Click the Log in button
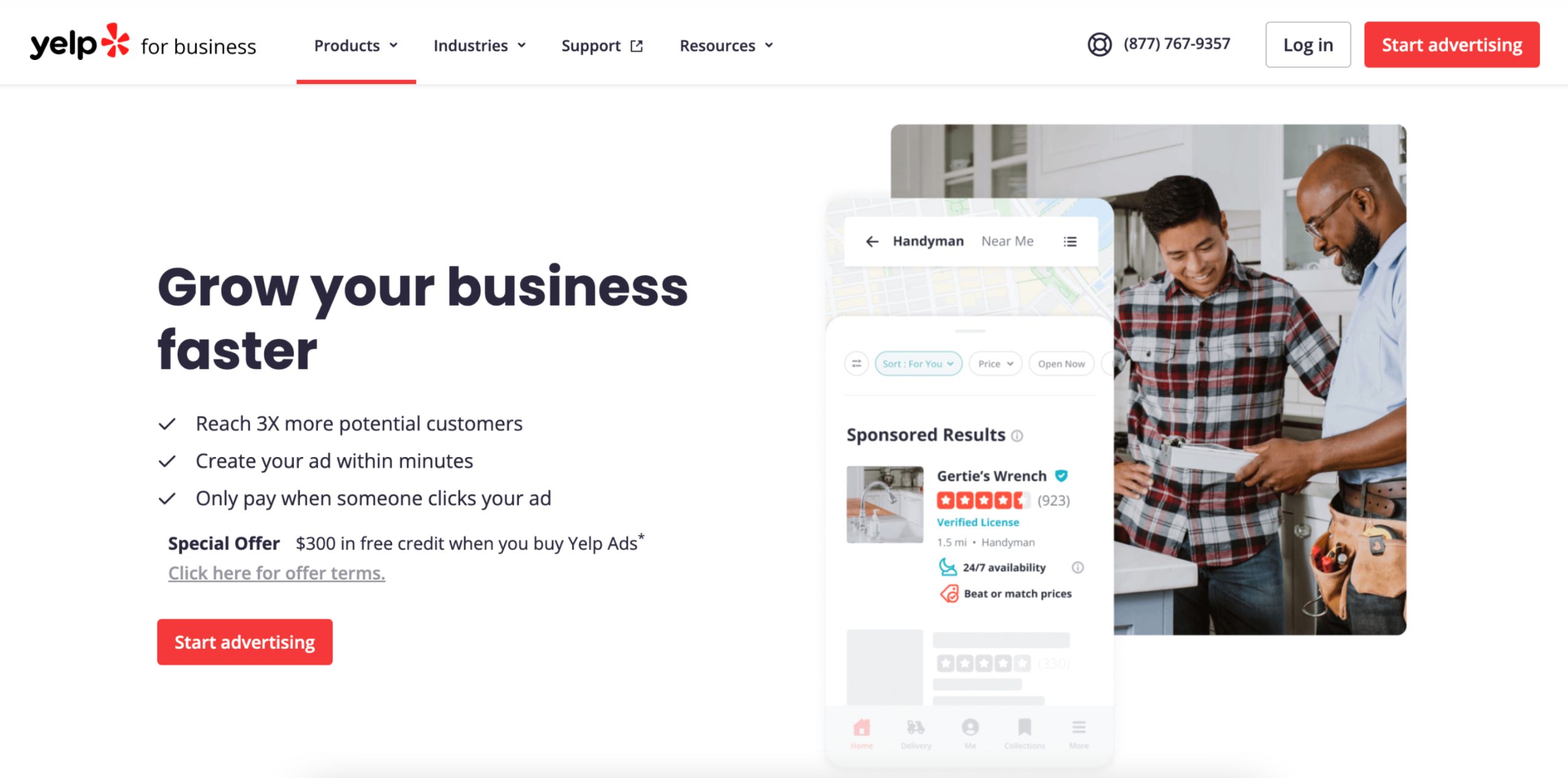Viewport: 1568px width, 778px height. tap(1307, 44)
